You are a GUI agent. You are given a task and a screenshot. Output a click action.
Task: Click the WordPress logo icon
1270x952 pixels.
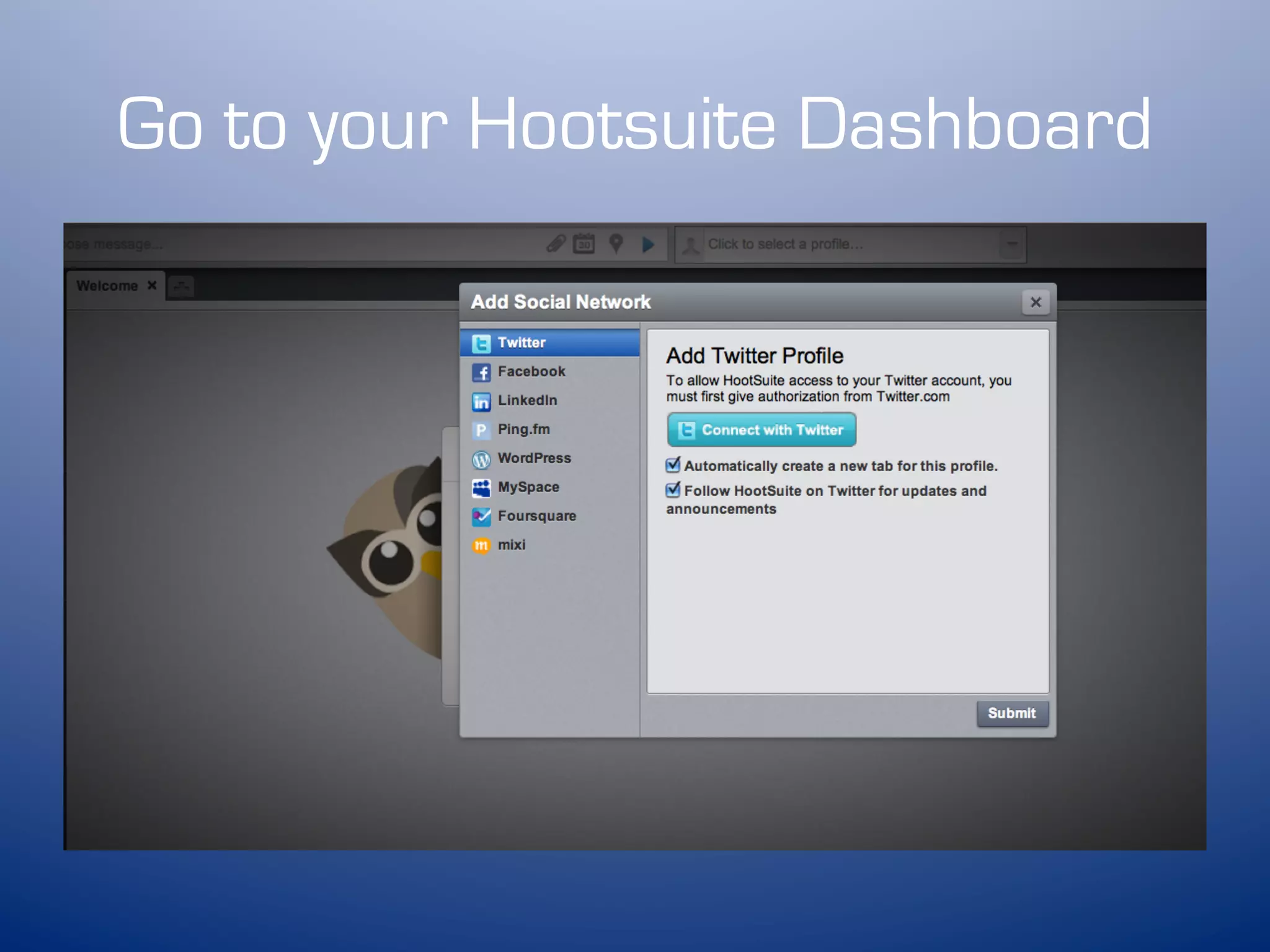(481, 459)
